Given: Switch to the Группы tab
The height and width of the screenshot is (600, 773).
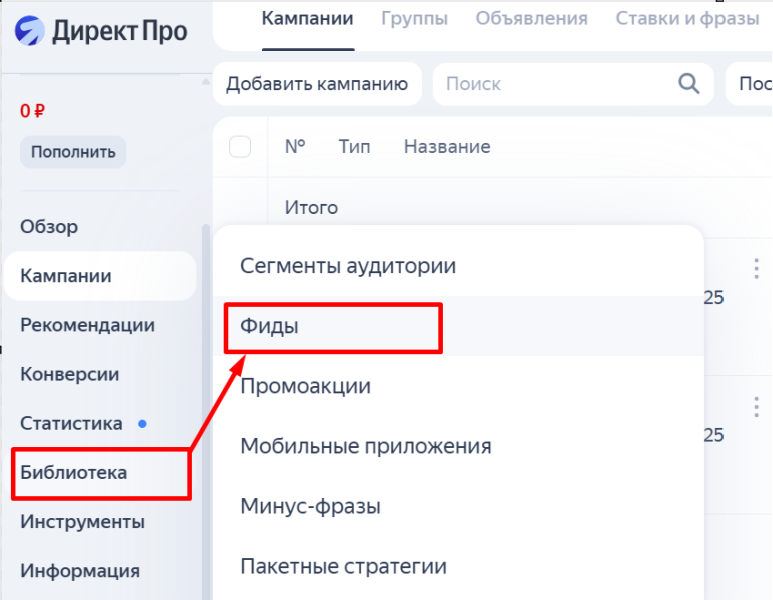Looking at the screenshot, I should 414,19.
